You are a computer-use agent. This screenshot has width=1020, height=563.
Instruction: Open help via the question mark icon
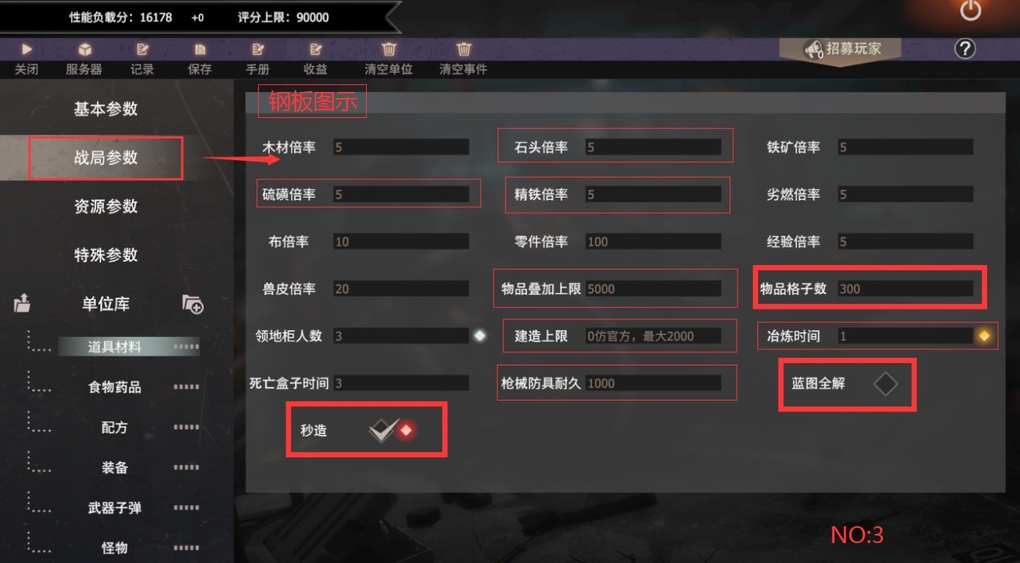click(x=965, y=48)
